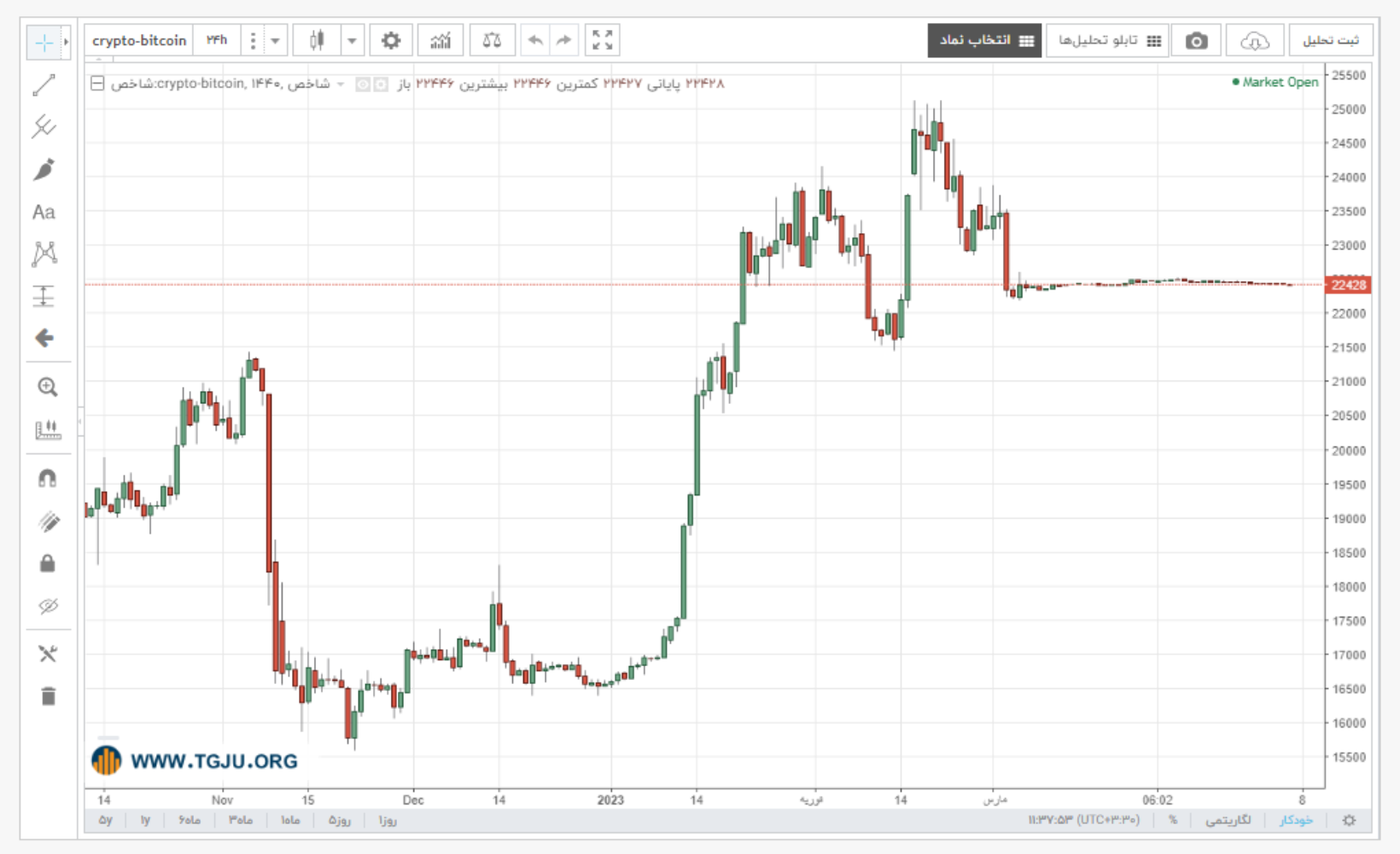1400x854 pixels.
Task: Toggle percentage scale % button
Action: 1173,821
